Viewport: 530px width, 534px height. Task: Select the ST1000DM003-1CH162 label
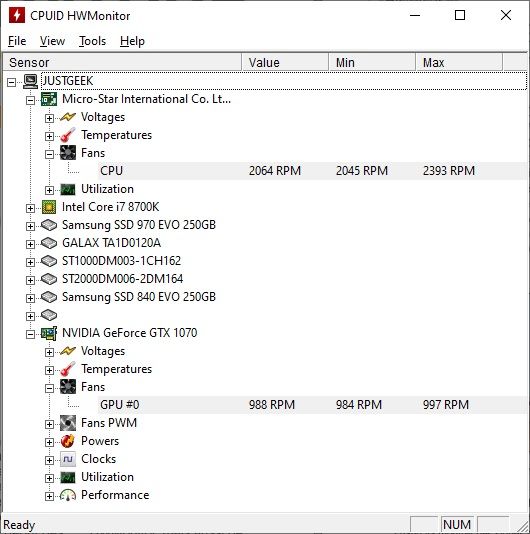(x=121, y=261)
